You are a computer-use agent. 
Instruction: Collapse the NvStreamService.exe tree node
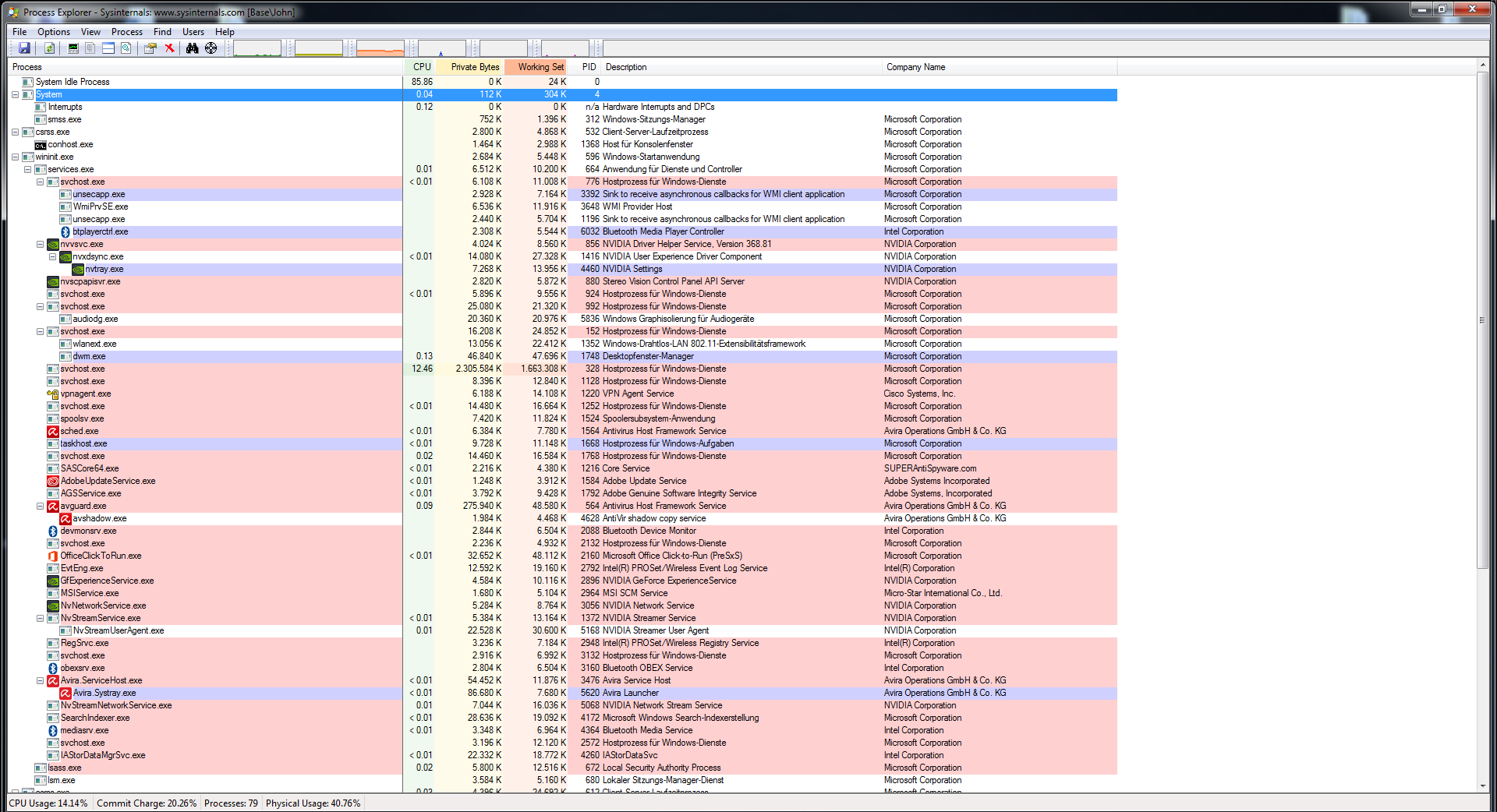coord(40,618)
